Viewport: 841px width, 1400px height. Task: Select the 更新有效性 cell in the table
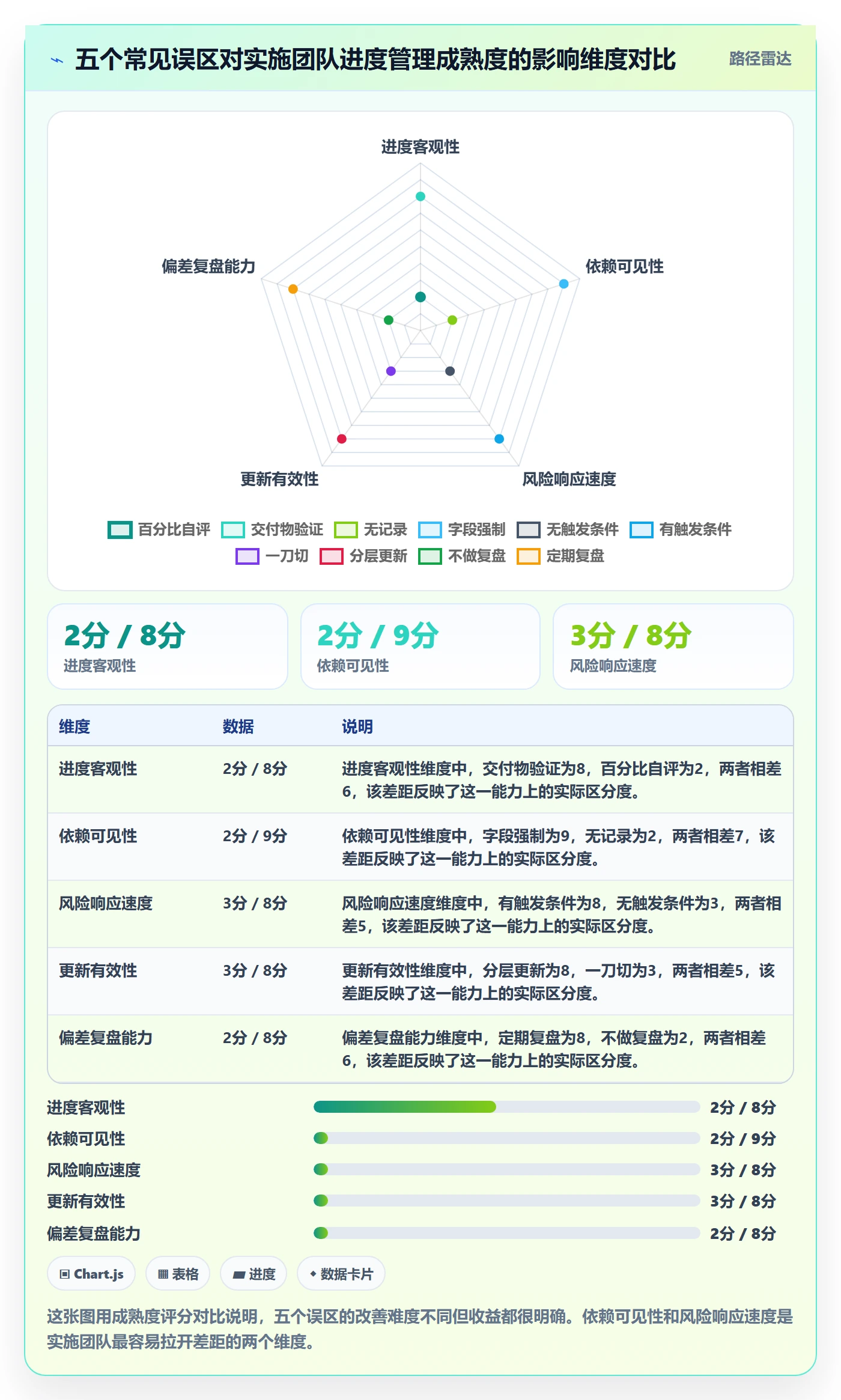pyautogui.click(x=98, y=970)
